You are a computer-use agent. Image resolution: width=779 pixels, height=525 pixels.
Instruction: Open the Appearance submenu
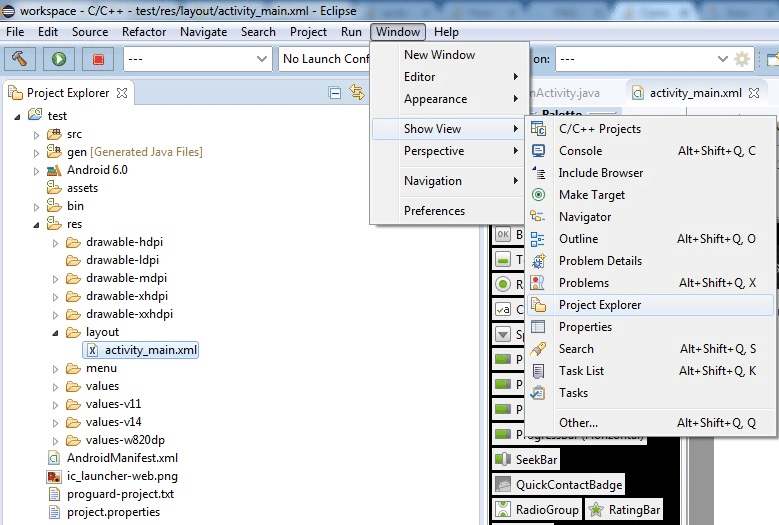450,99
